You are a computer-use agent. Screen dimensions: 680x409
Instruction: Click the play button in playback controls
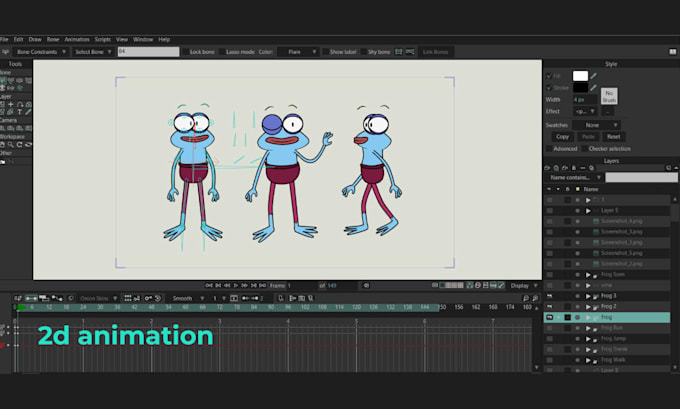click(x=236, y=285)
